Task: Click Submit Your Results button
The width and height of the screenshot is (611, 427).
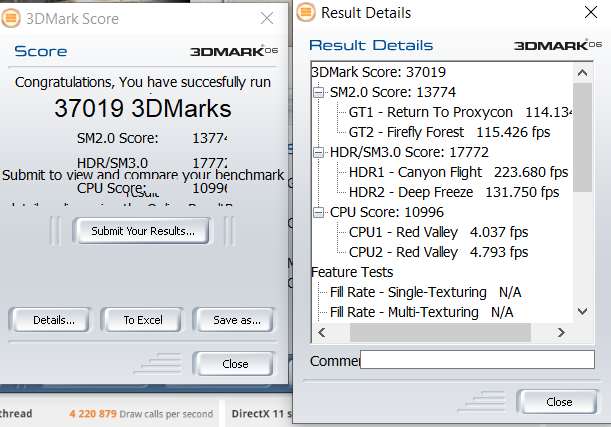Action: (143, 231)
